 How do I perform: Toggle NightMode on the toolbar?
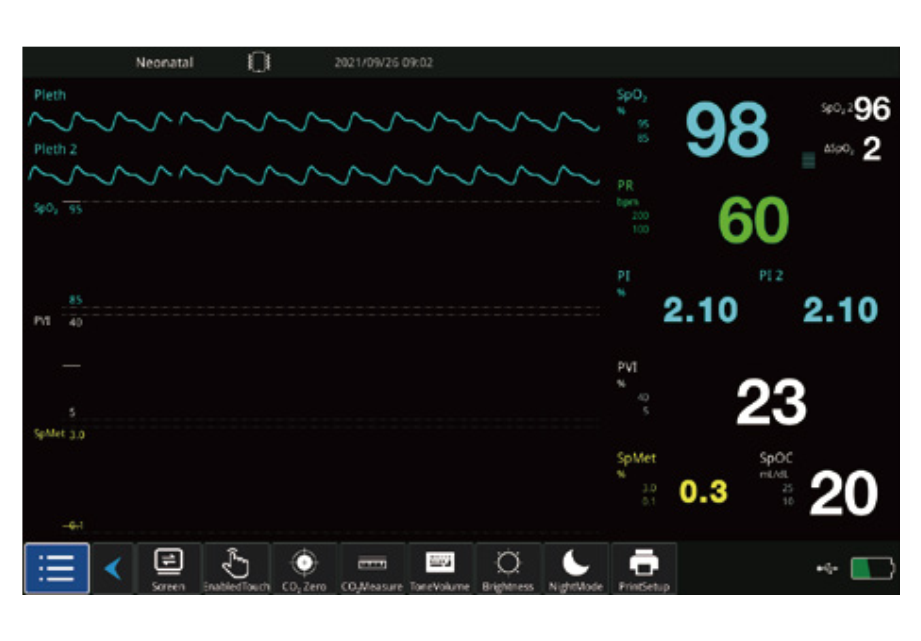[x=576, y=570]
